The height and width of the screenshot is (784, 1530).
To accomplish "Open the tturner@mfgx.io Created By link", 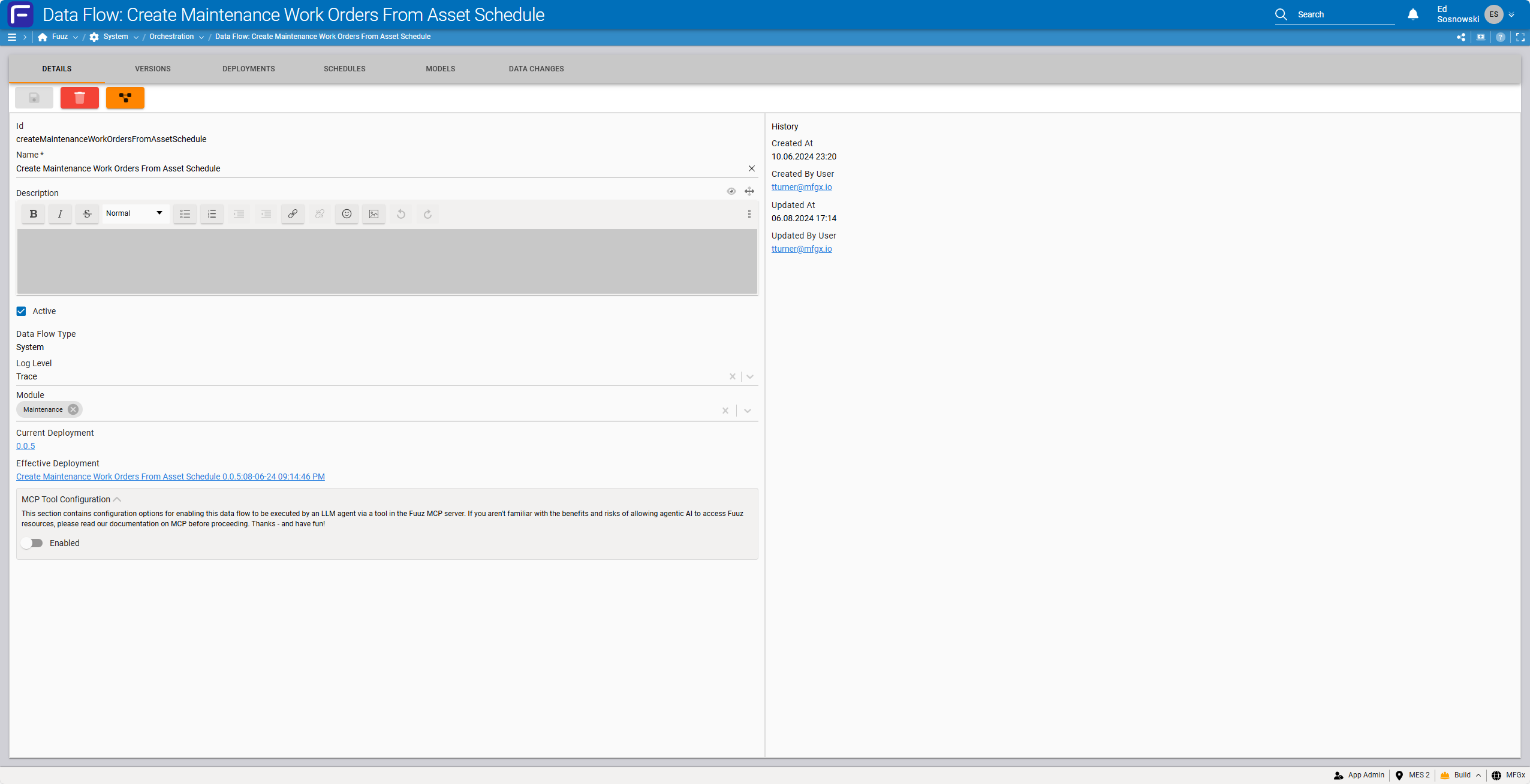I will (x=802, y=187).
